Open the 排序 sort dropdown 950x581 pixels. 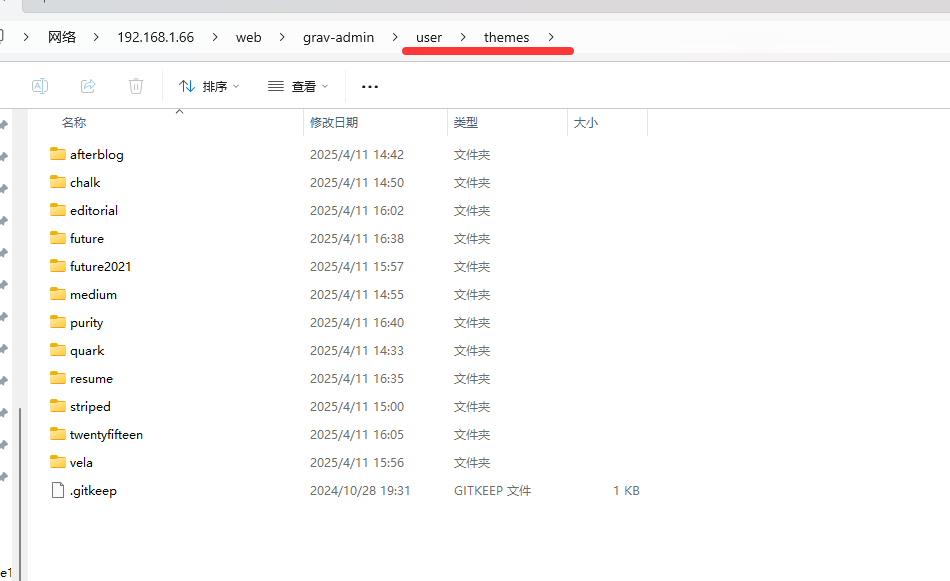point(209,86)
